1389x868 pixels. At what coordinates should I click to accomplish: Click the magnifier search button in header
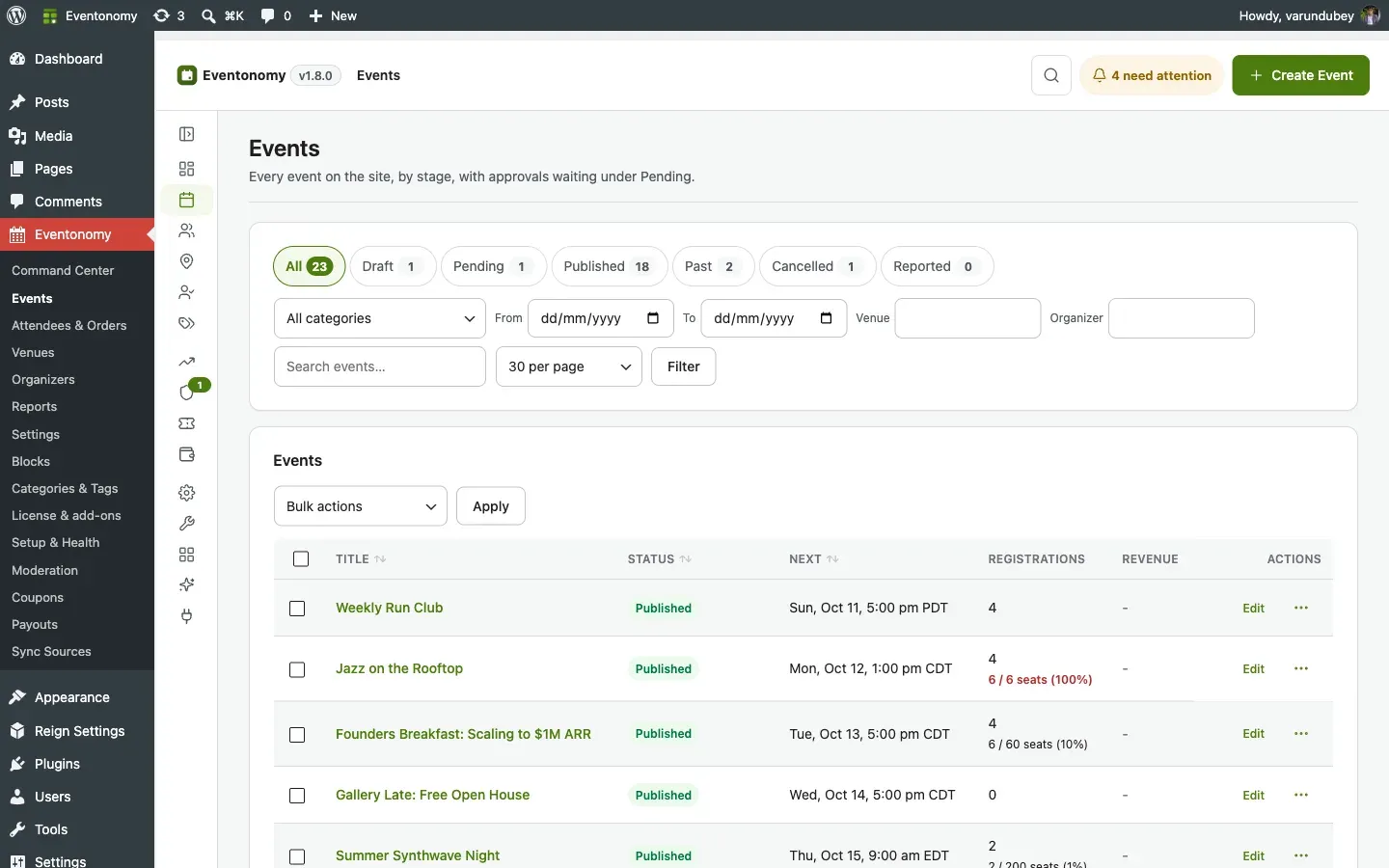pos(1051,75)
